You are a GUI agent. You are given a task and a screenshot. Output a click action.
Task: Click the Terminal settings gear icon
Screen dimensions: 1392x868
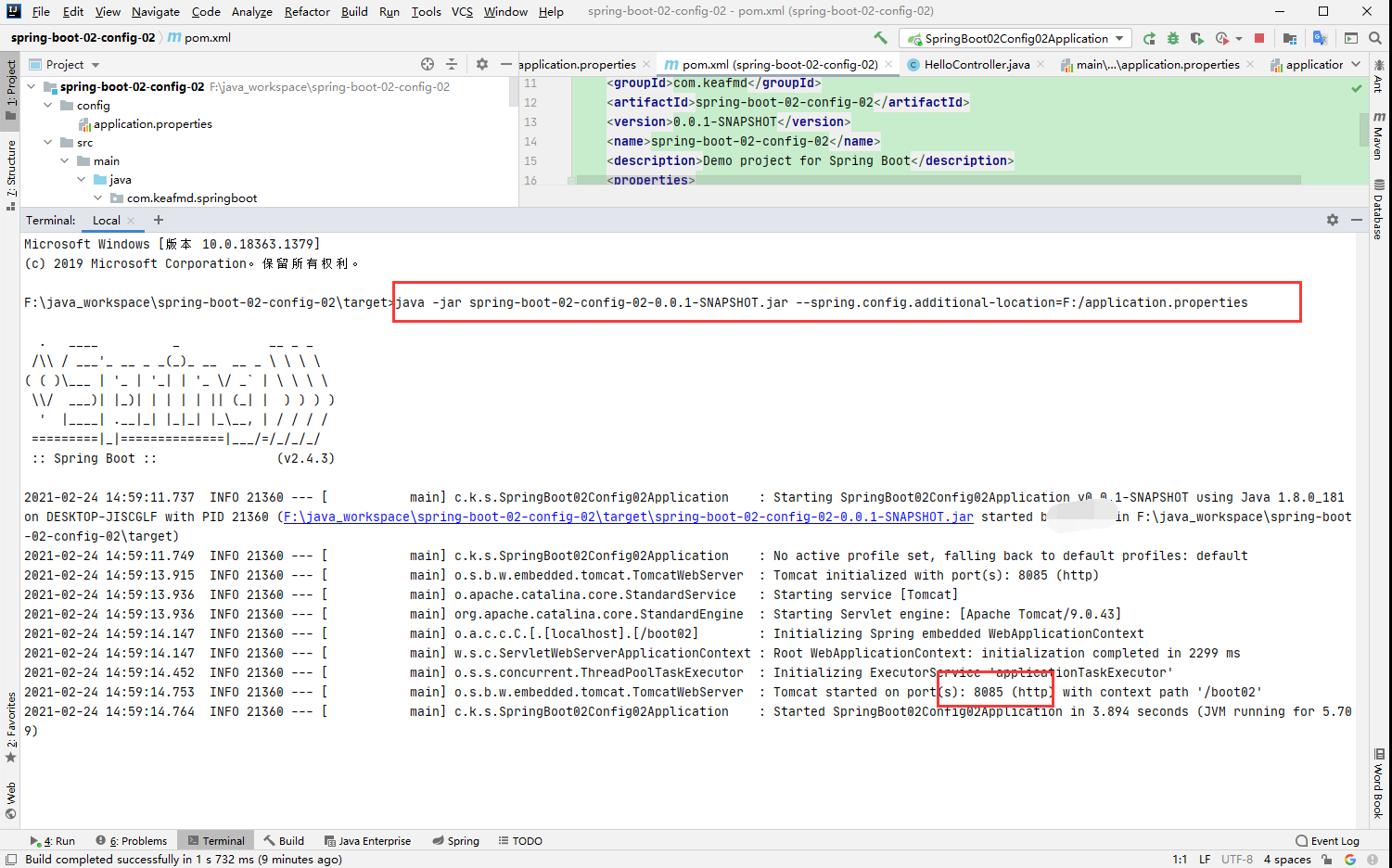point(1333,220)
